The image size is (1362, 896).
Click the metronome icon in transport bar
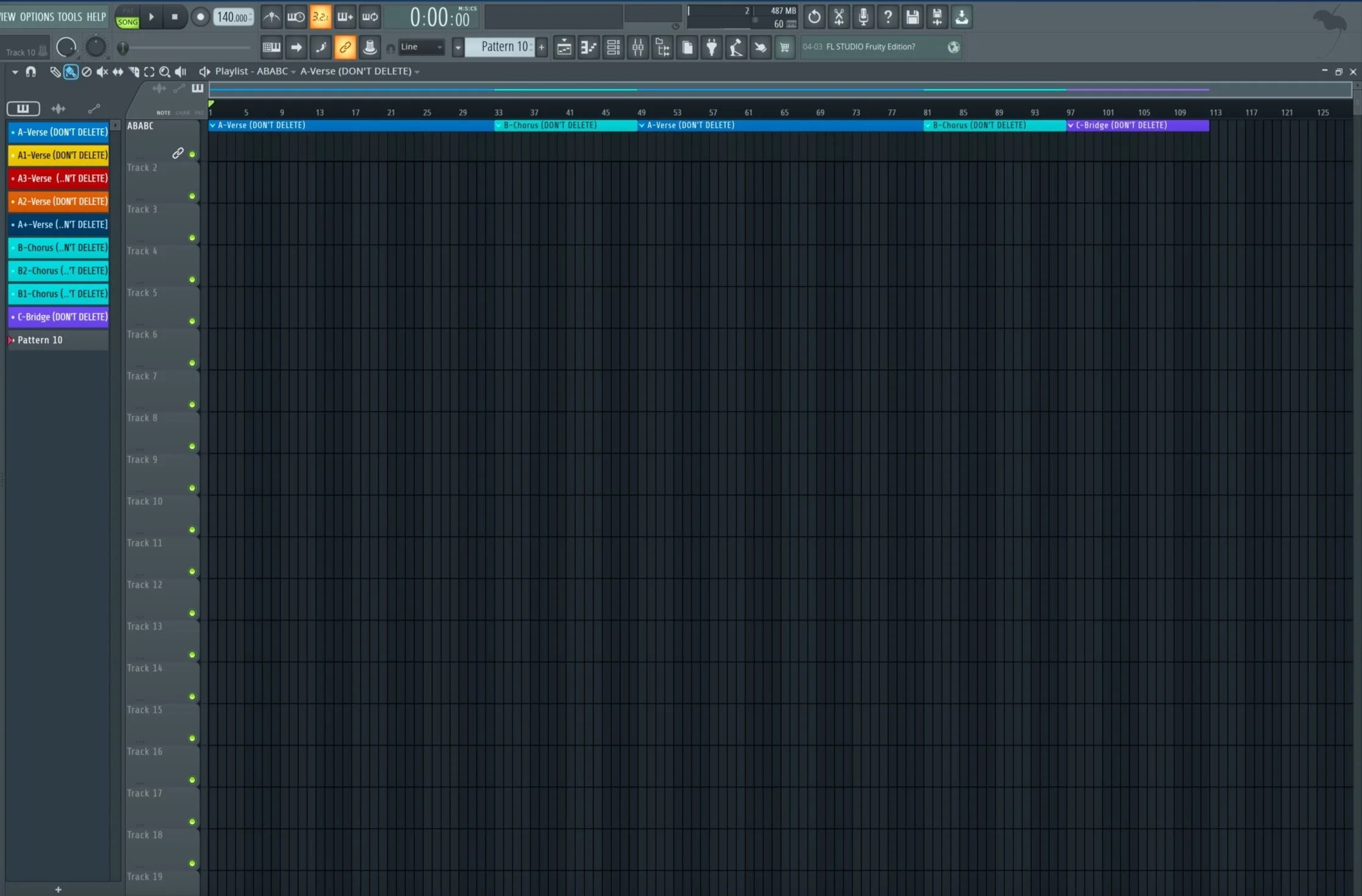pos(271,17)
